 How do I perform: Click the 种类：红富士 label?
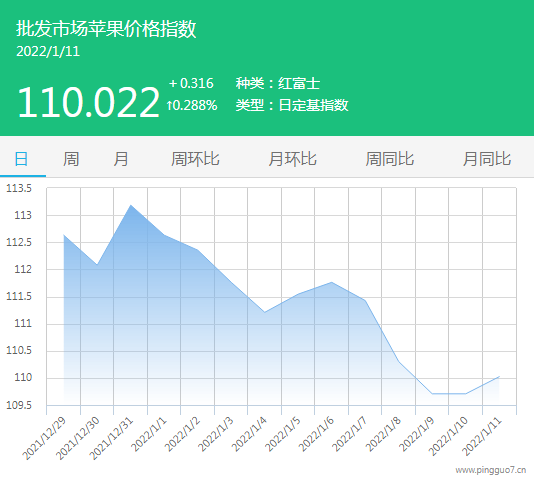[278, 83]
